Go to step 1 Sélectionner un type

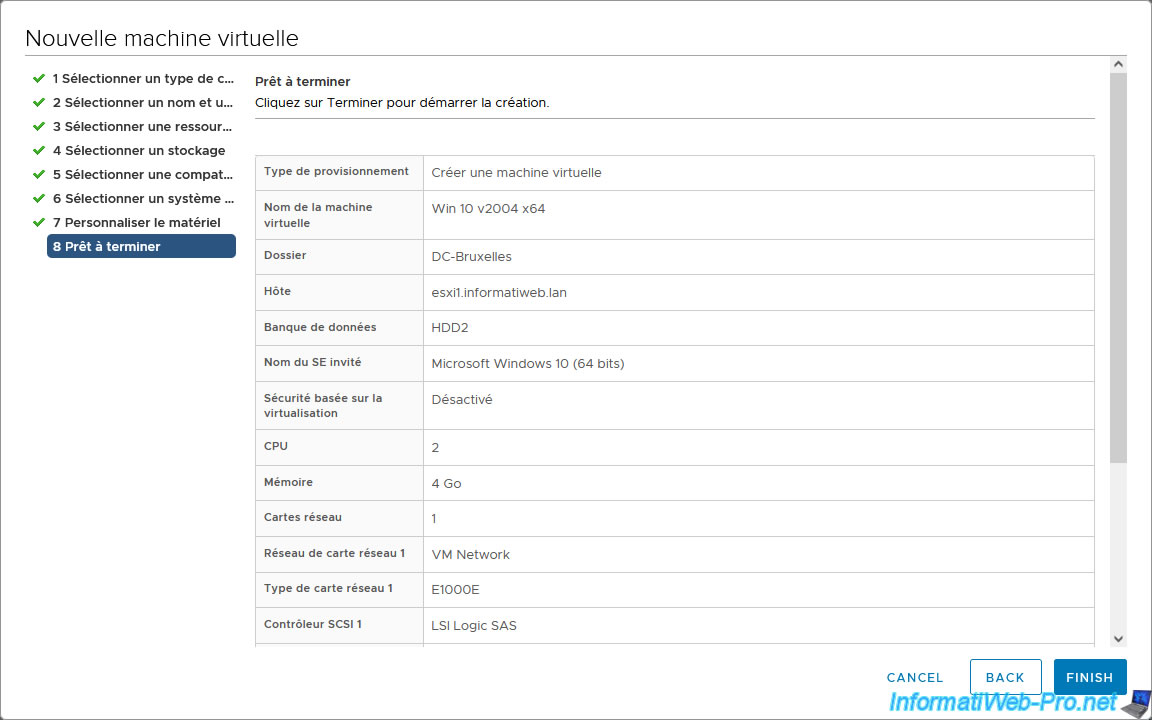click(x=143, y=78)
